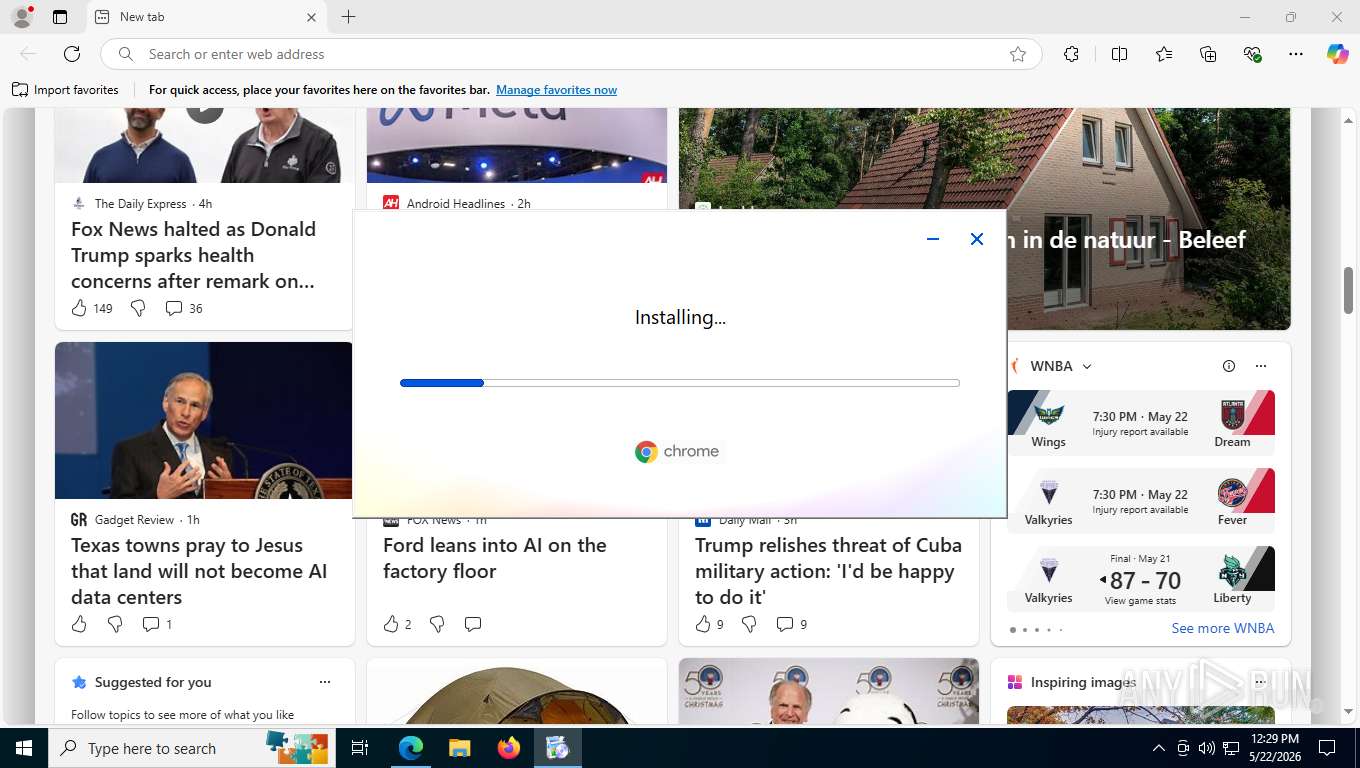This screenshot has width=1360, height=768.
Task: Open Browser essentials heart icon
Action: click(x=1252, y=54)
